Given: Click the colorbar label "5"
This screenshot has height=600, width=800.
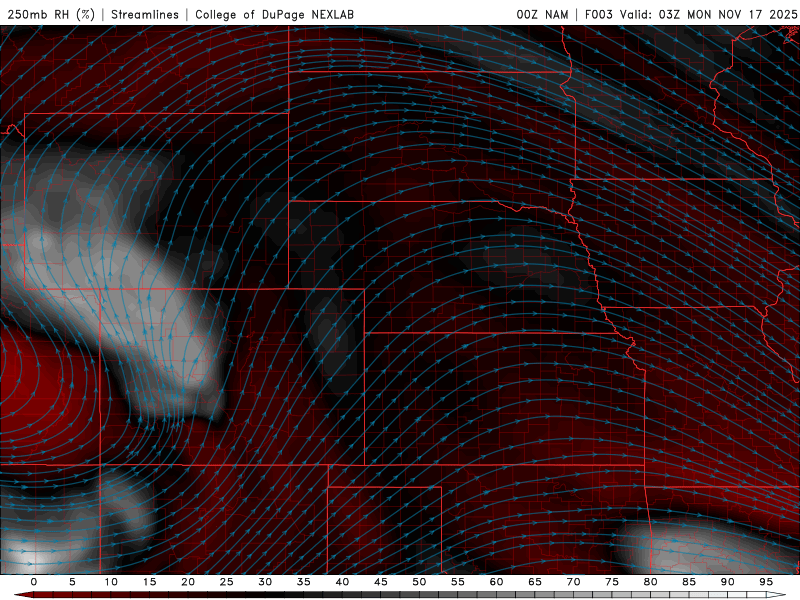Looking at the screenshot, I should pyautogui.click(x=72, y=582).
